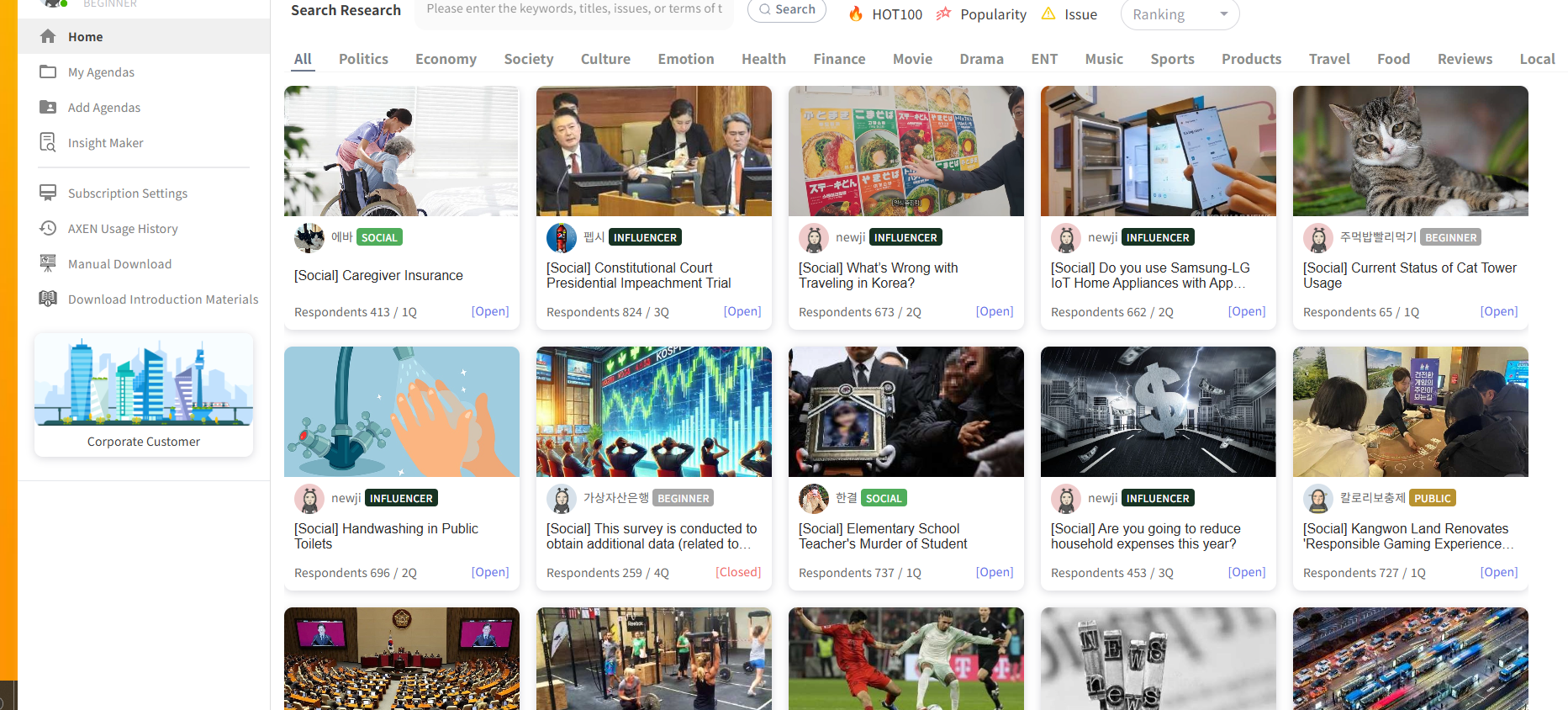Open the parliament assembly thumbnail
1568x710 pixels.
[x=402, y=659]
